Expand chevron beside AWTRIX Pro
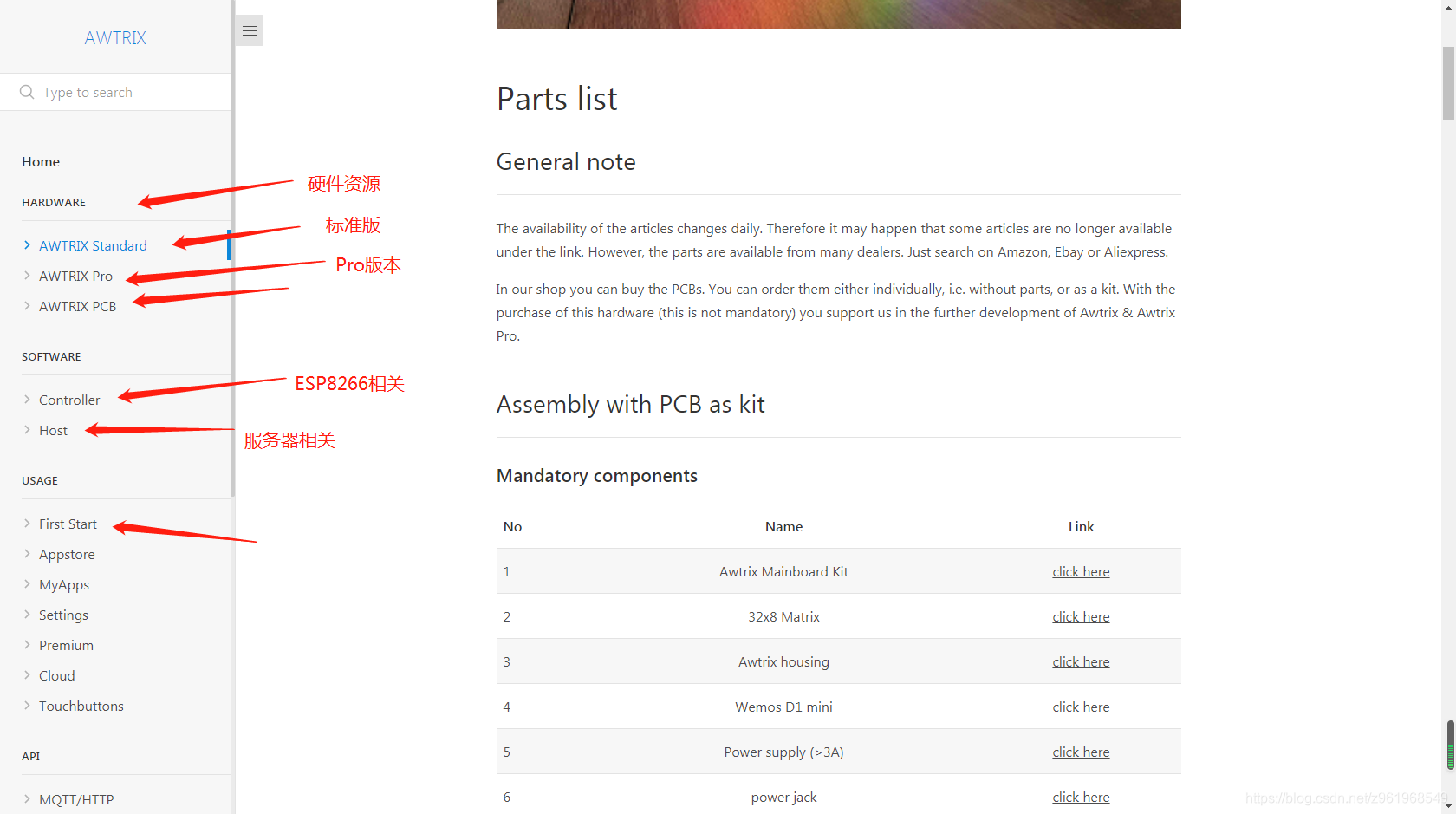 click(27, 276)
